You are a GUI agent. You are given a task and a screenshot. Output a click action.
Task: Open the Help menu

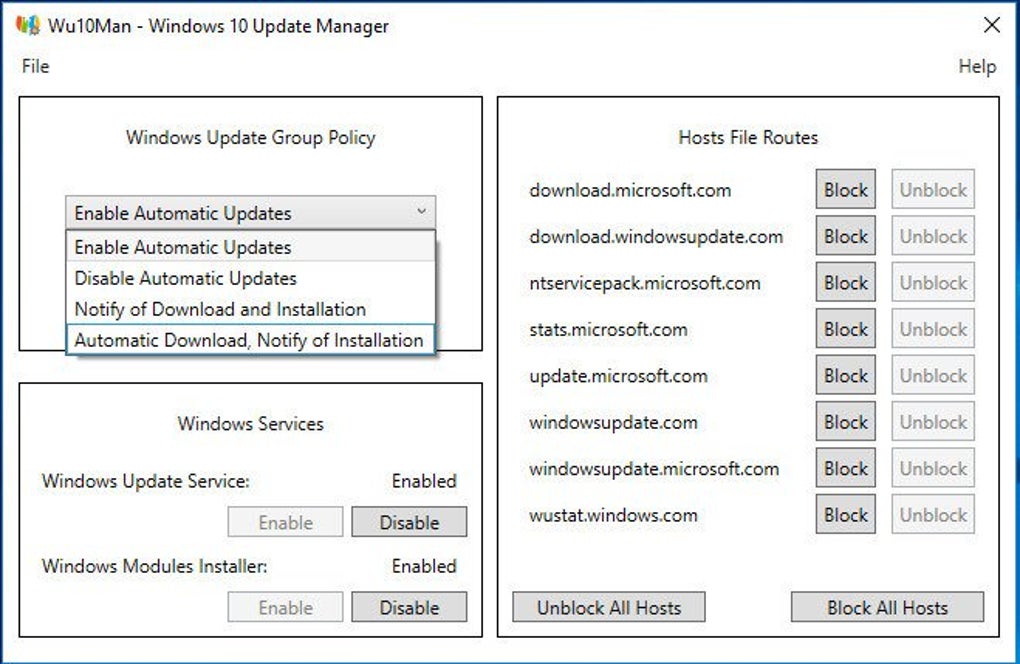977,66
